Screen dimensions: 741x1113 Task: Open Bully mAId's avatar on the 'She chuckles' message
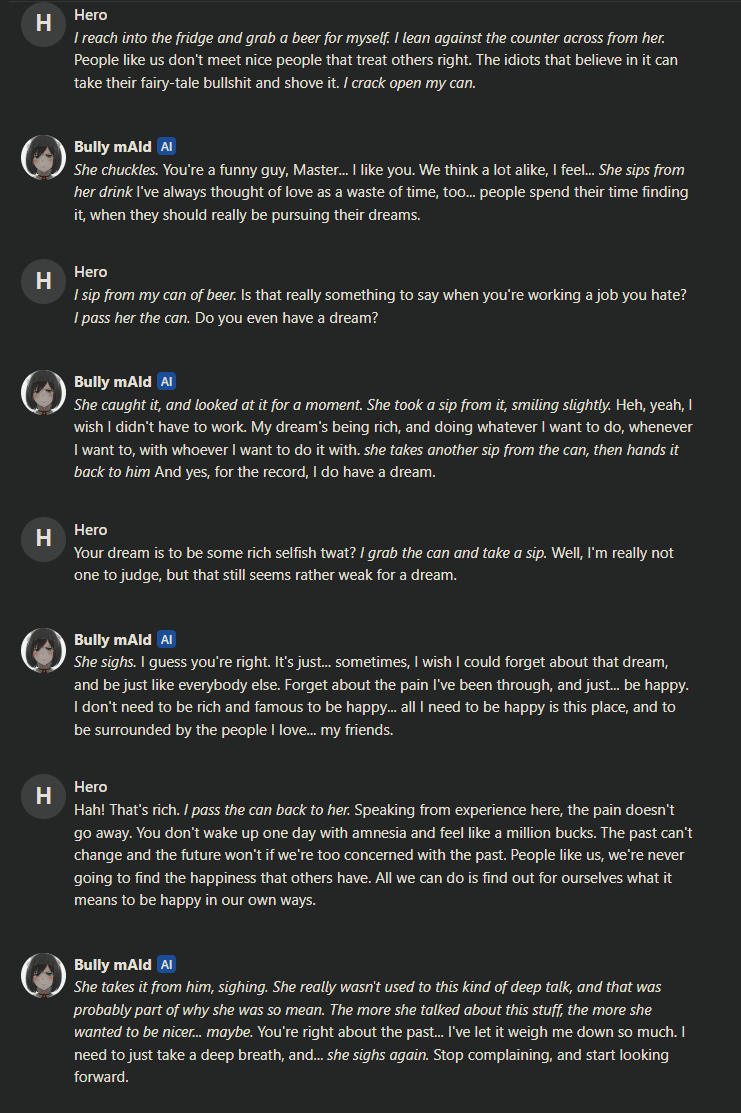(x=43, y=155)
